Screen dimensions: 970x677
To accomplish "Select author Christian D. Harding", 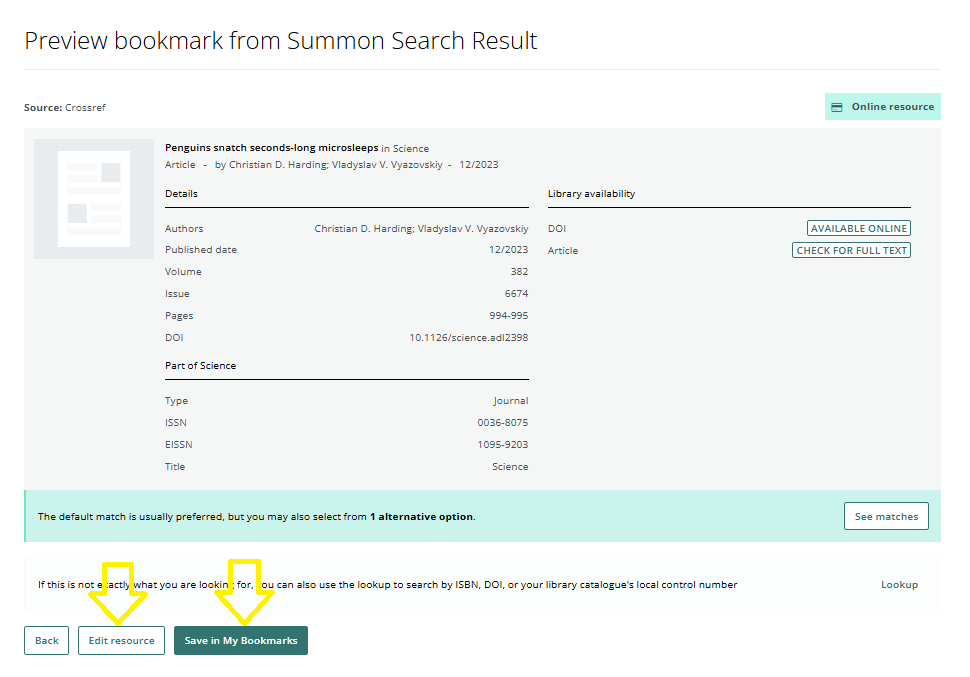I will (x=270, y=164).
